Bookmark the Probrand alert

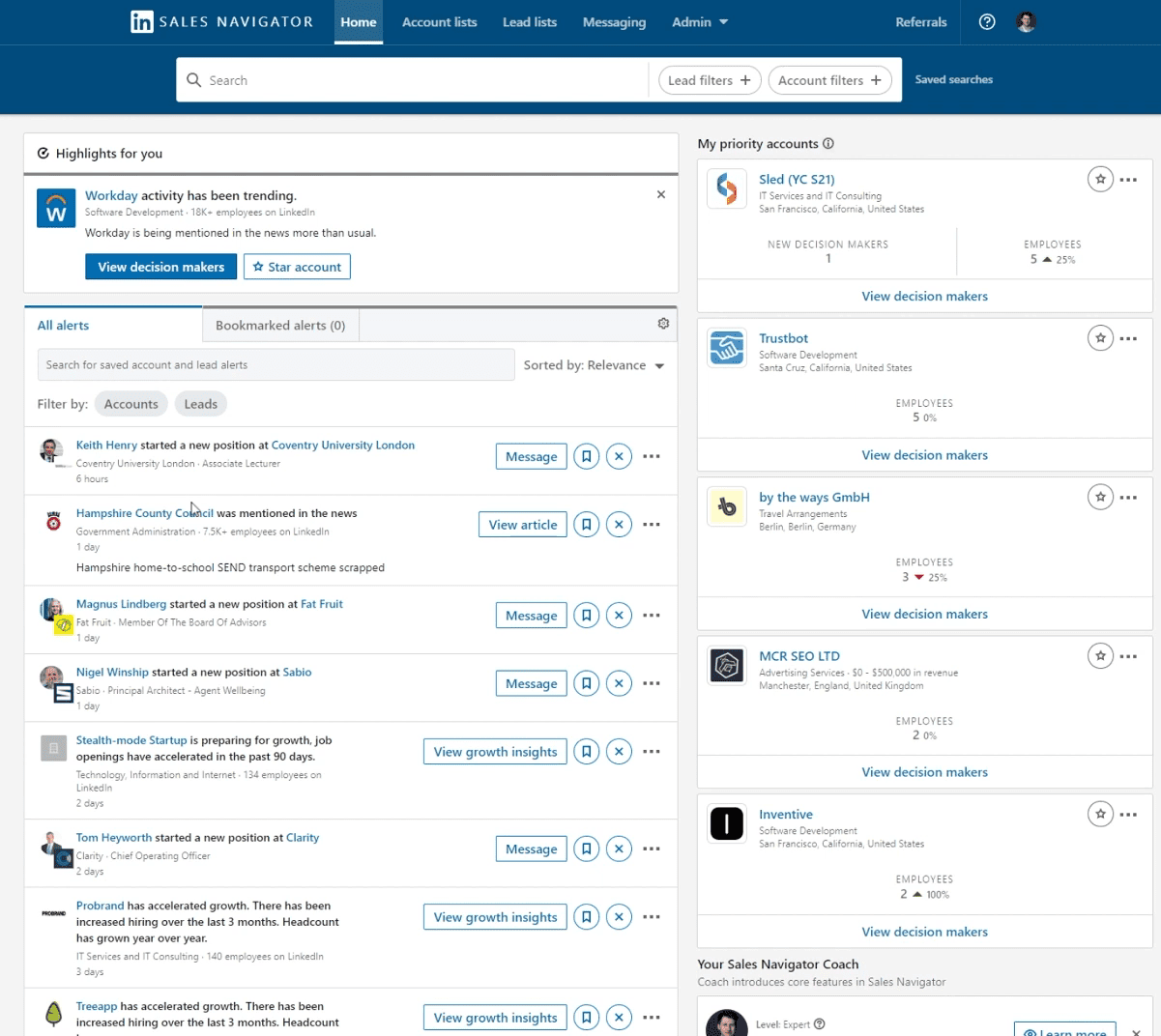click(x=587, y=917)
